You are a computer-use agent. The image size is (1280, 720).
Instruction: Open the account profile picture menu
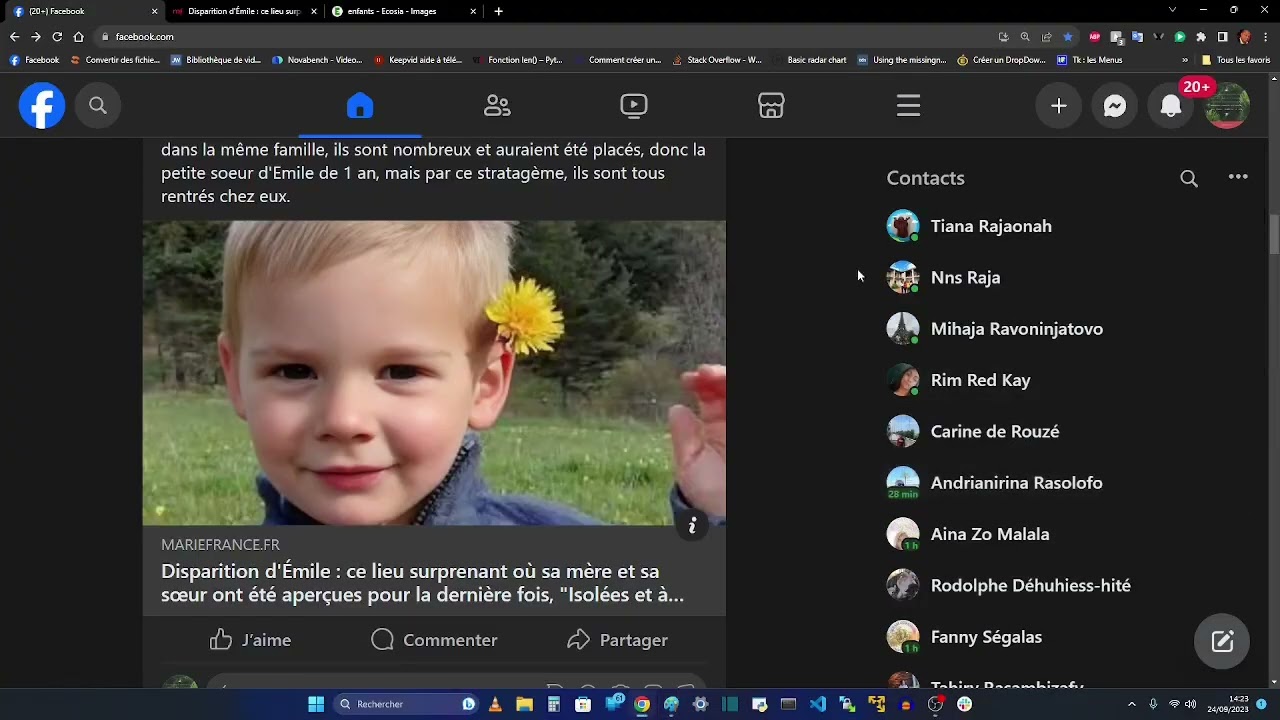click(x=1227, y=106)
